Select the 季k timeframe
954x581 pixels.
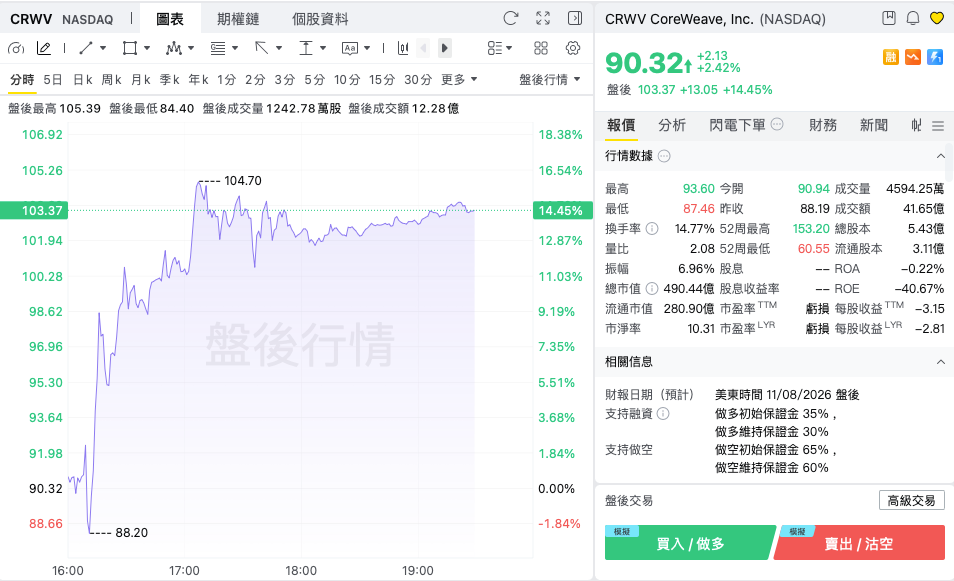[169, 80]
